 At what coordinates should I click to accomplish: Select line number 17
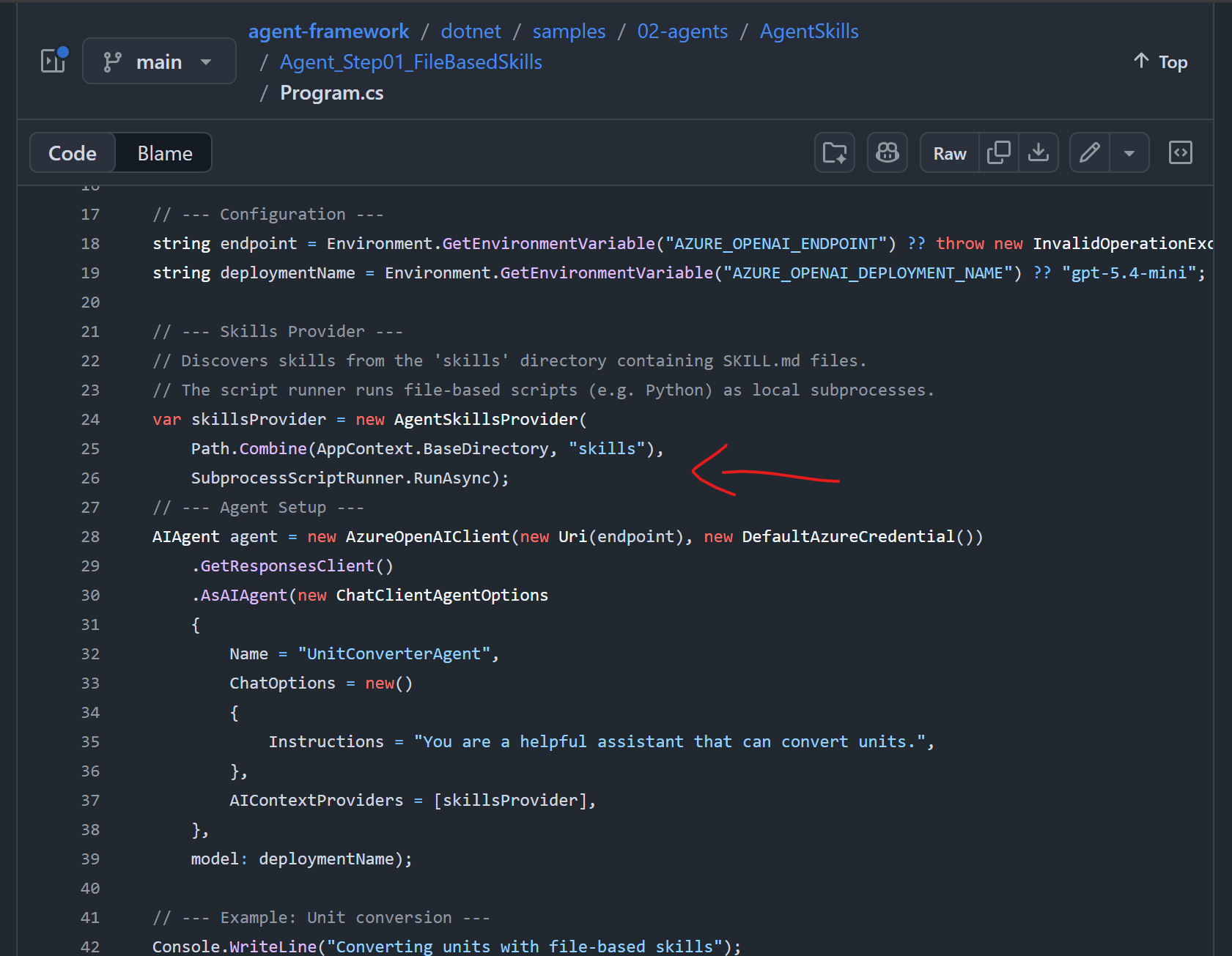point(90,214)
